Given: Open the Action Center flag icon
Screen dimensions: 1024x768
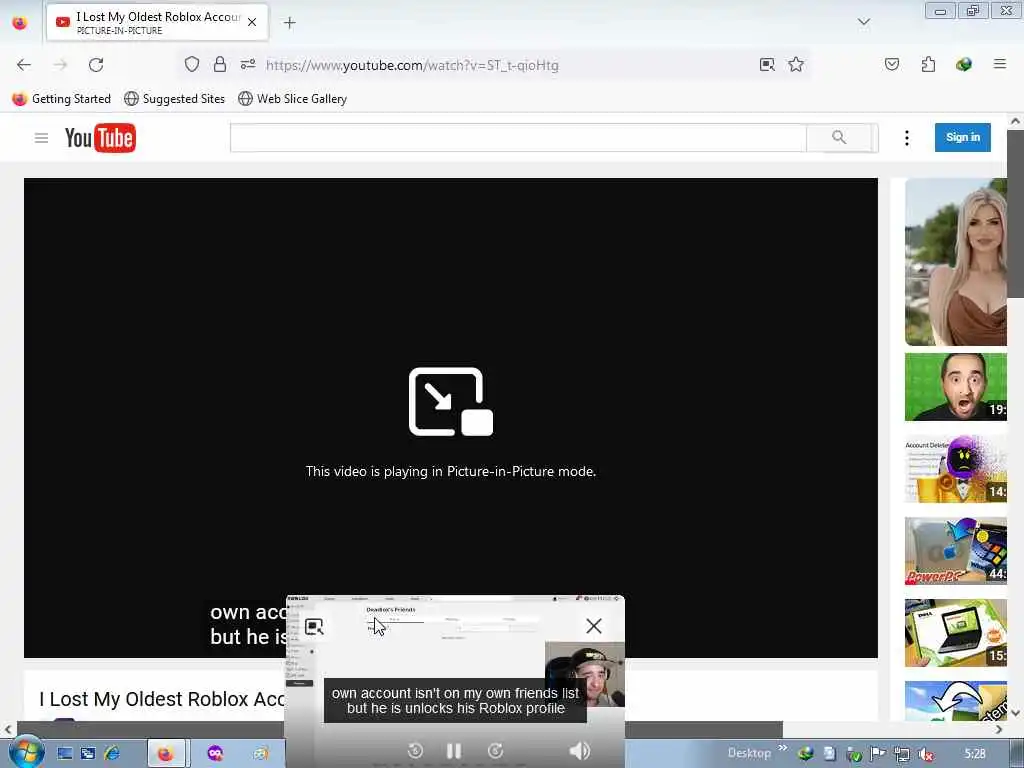Looking at the screenshot, I should point(877,754).
